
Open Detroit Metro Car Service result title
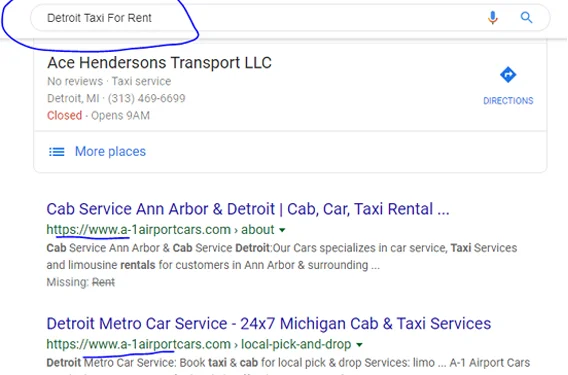tap(269, 324)
